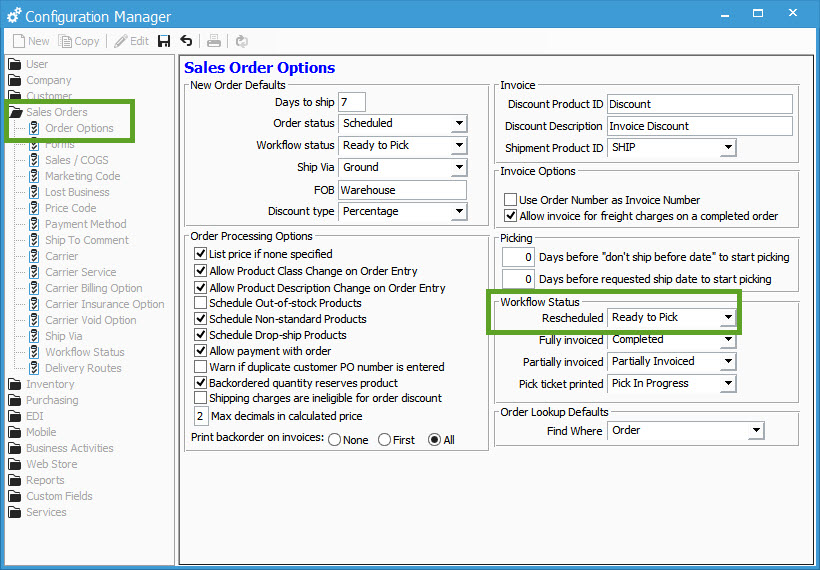This screenshot has width=820, height=570.
Task: Click the Save disk icon in toolbar
Action: pos(164,41)
